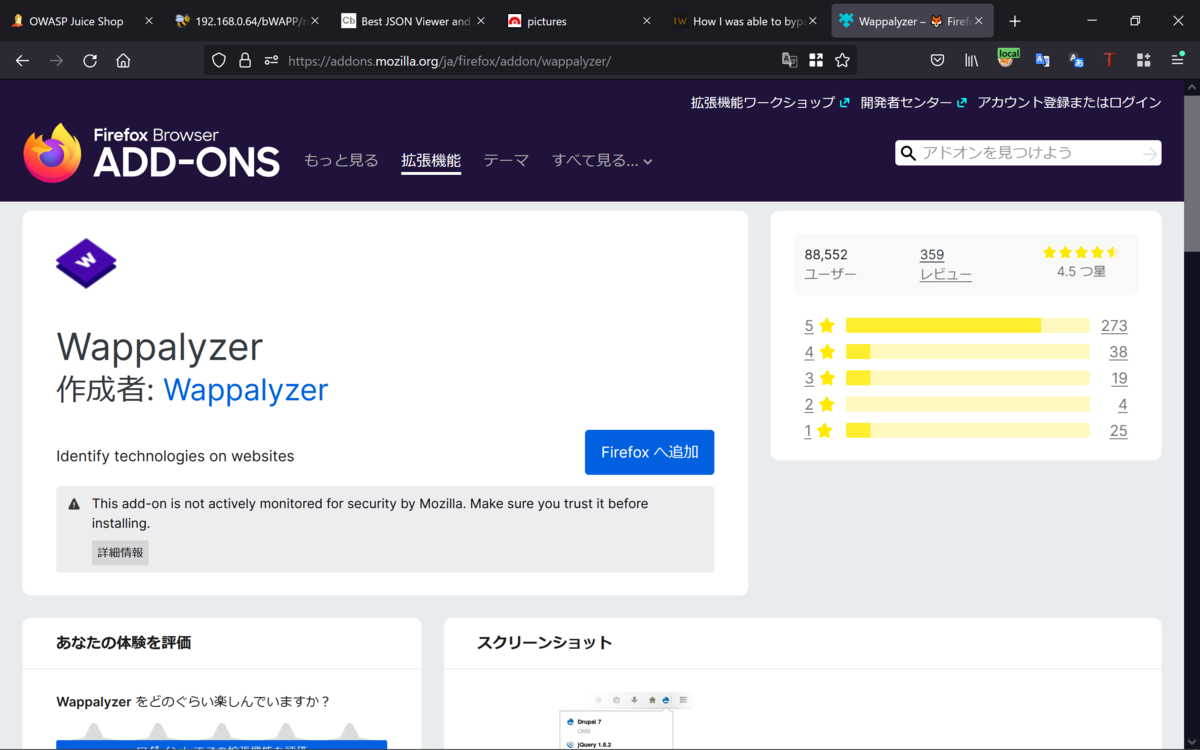Click the Firefox Add-ons logo
This screenshot has height=750, width=1200.
coord(151,153)
